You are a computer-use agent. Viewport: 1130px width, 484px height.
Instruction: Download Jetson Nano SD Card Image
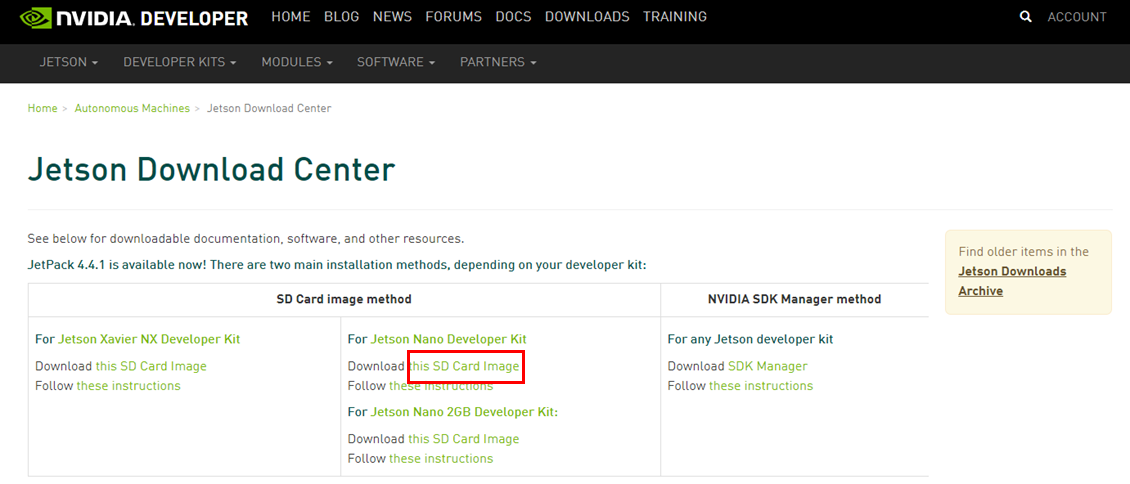[x=463, y=366]
